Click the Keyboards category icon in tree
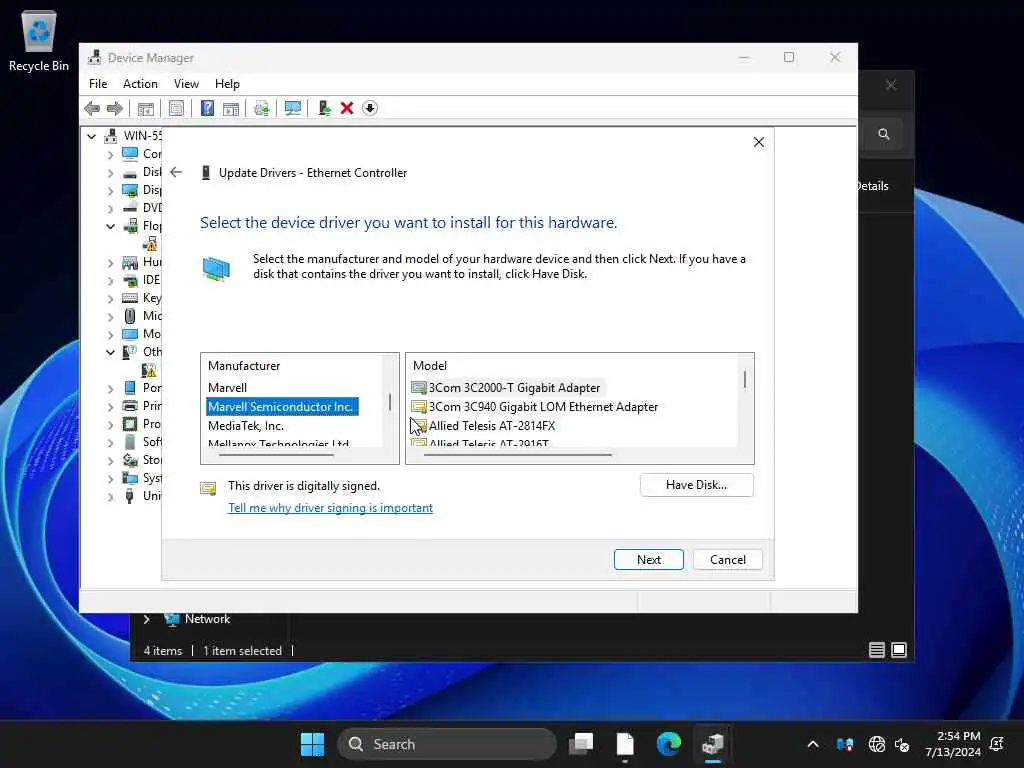Screen dimensions: 1024x768 coord(130,298)
